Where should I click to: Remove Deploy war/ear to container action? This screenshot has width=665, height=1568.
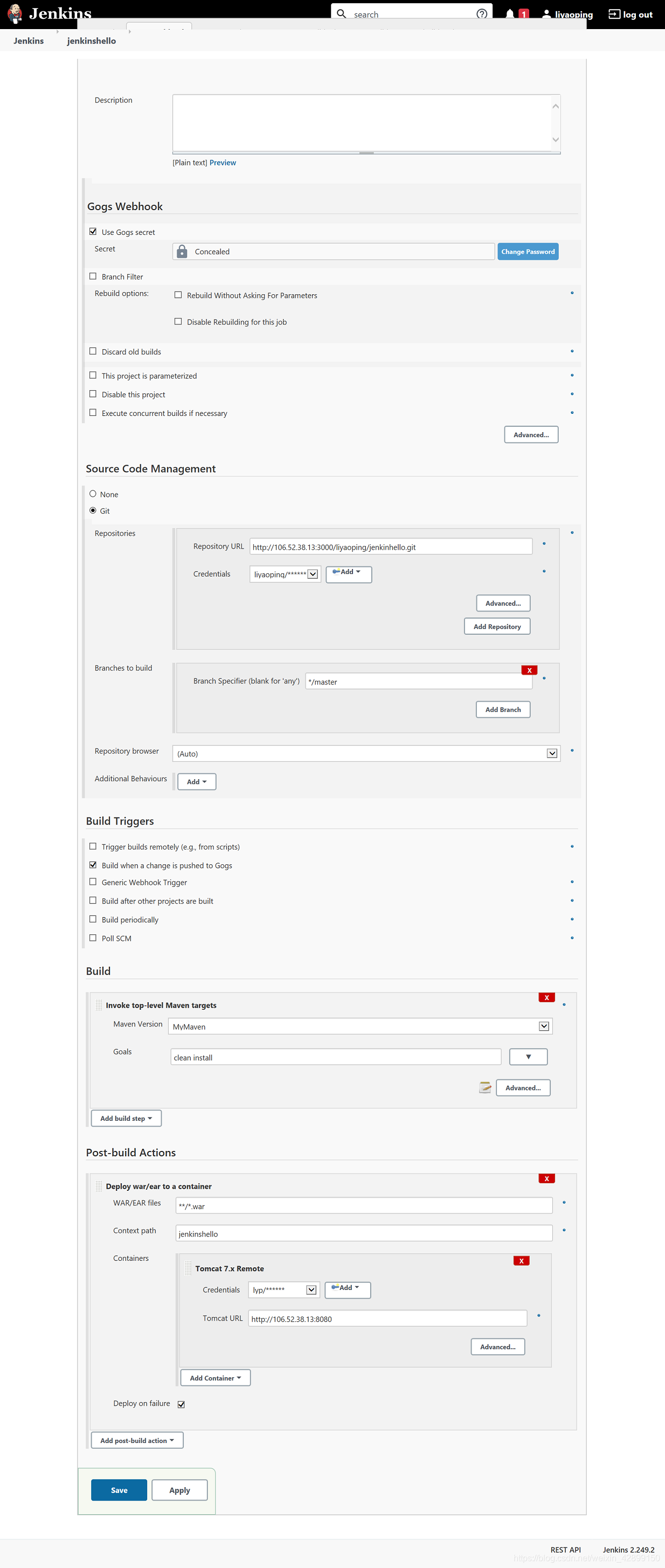[546, 1178]
